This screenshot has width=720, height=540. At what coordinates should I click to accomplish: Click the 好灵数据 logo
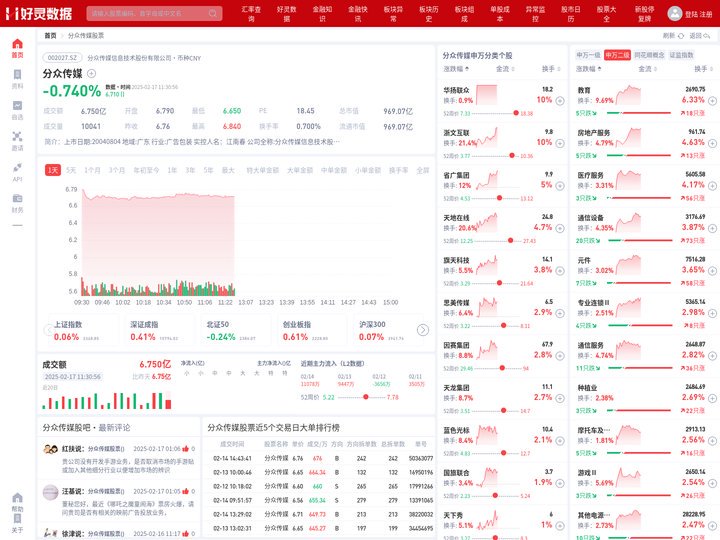coord(39,13)
